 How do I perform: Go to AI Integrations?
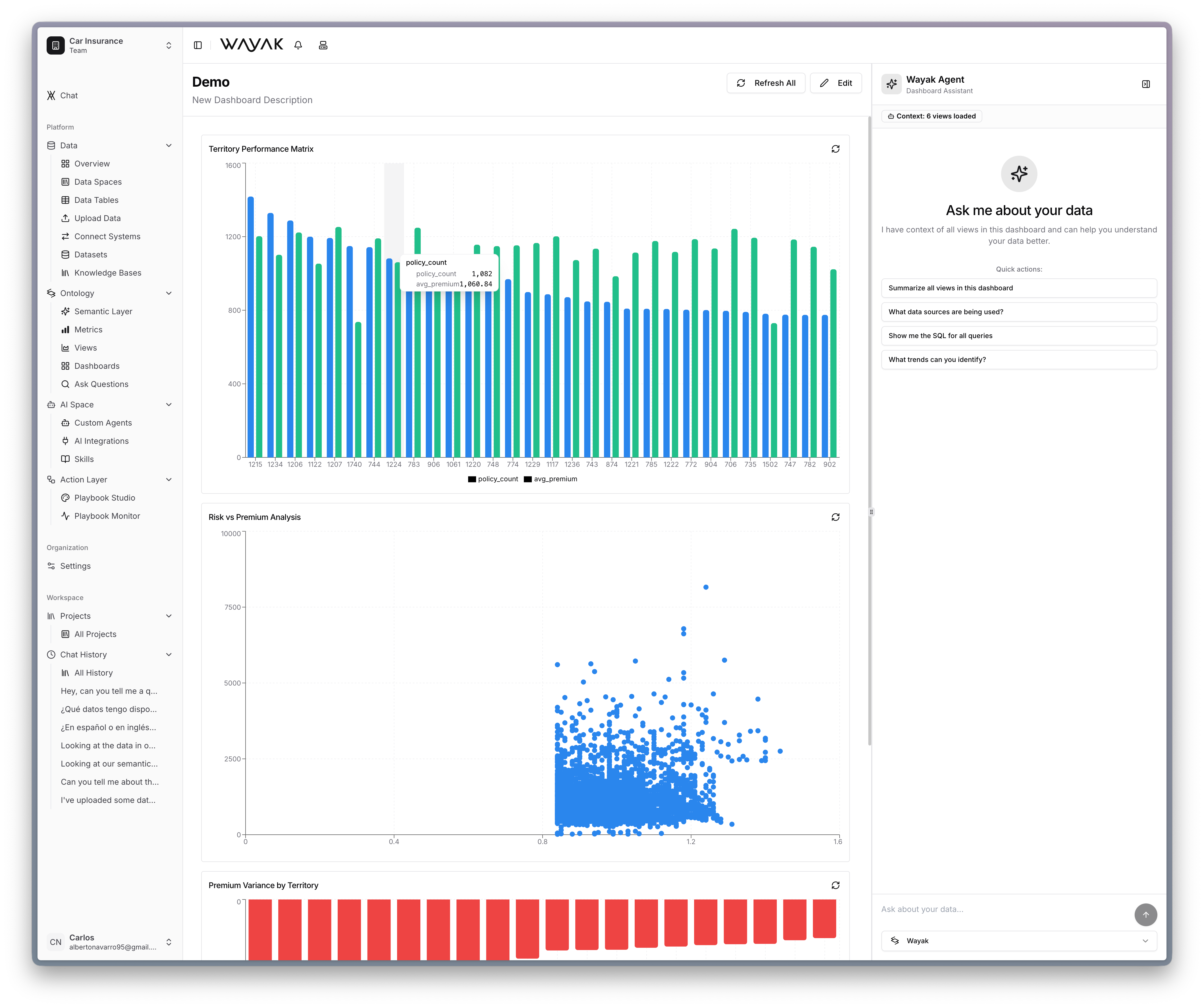point(101,441)
